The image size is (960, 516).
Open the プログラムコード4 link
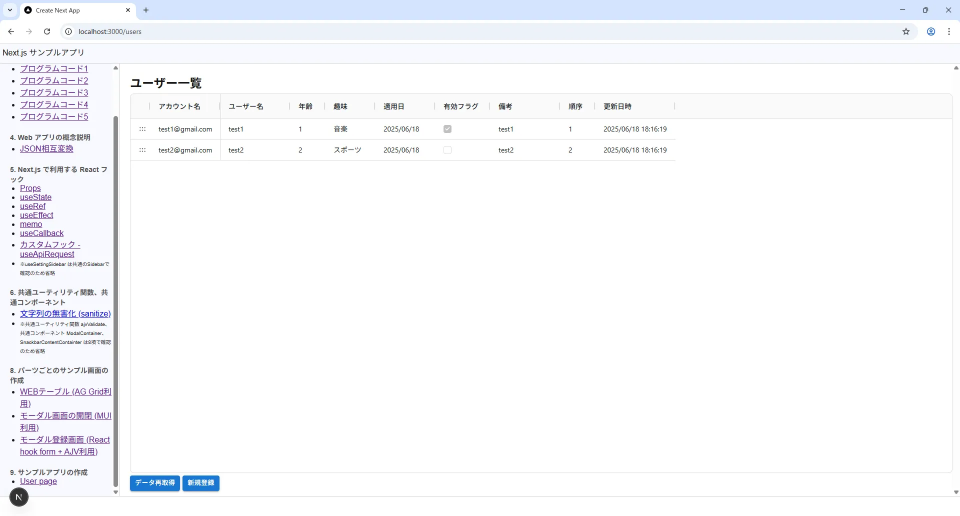(54, 105)
